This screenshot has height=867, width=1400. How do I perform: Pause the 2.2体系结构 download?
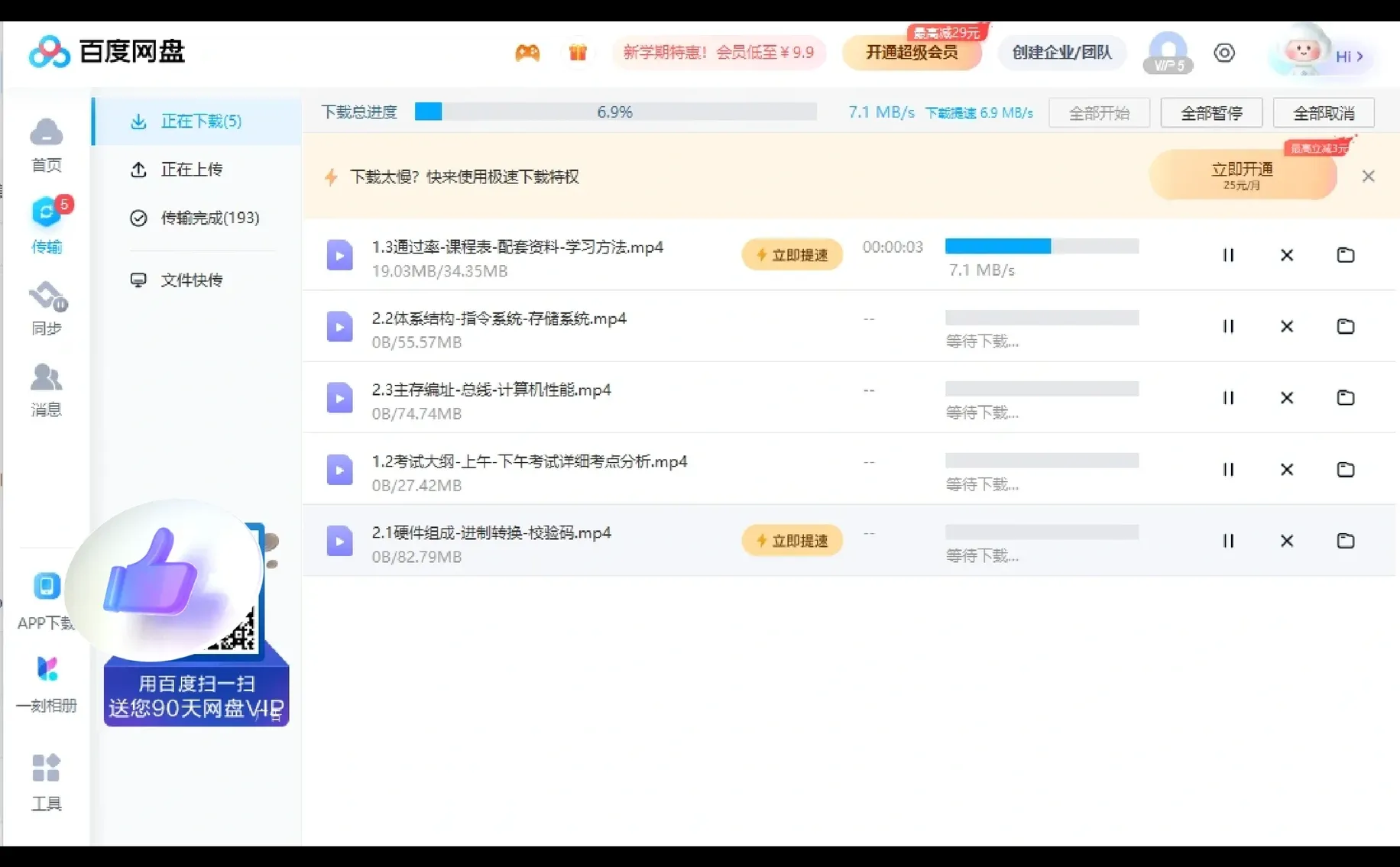[1228, 326]
